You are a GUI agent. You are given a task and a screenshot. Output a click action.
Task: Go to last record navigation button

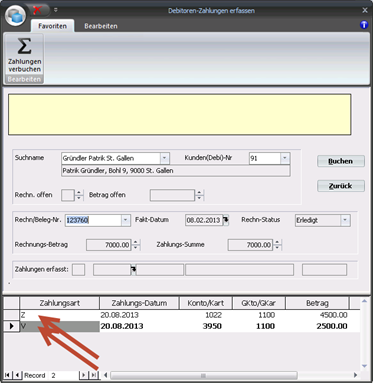pyautogui.click(x=94, y=375)
